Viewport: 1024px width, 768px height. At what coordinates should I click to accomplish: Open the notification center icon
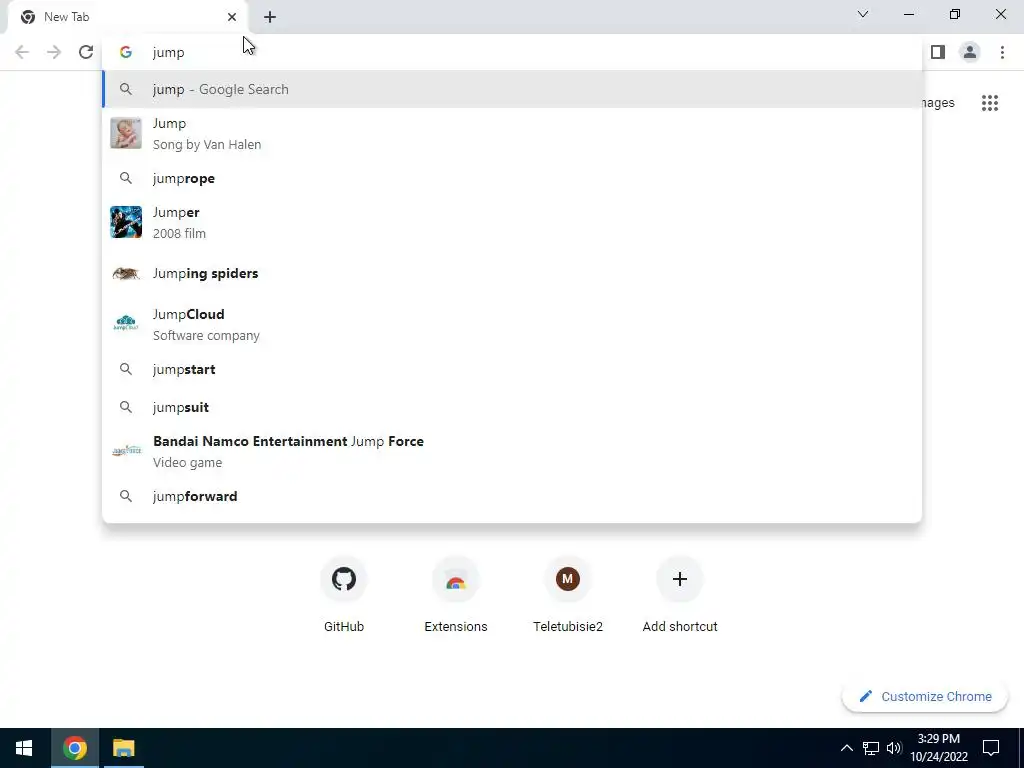point(991,748)
